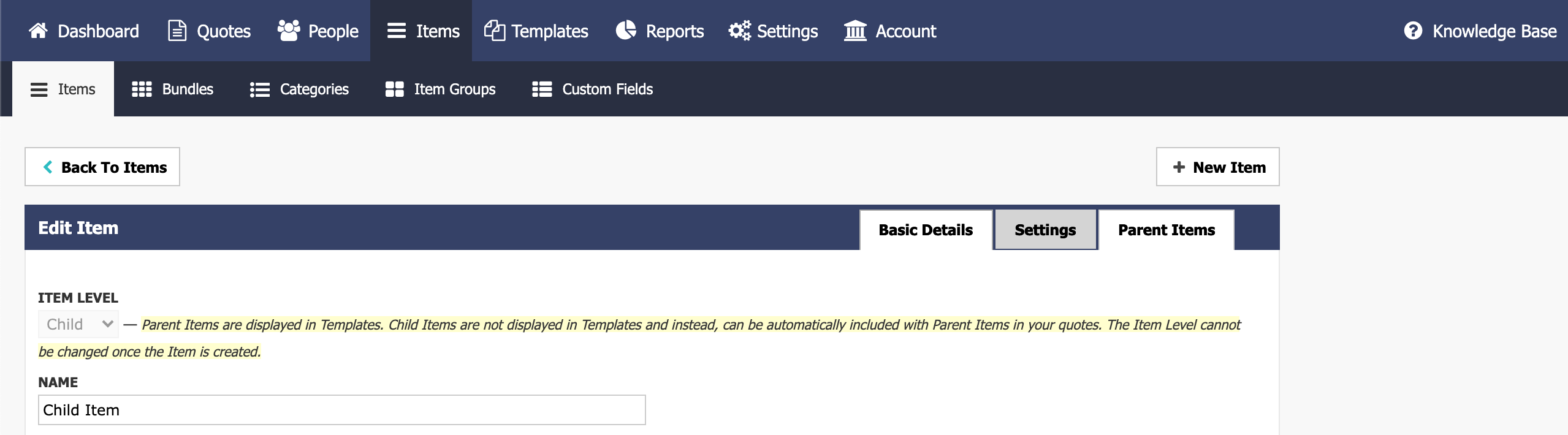Go back using Back To Items button
The image size is (1568, 435).
(x=102, y=167)
